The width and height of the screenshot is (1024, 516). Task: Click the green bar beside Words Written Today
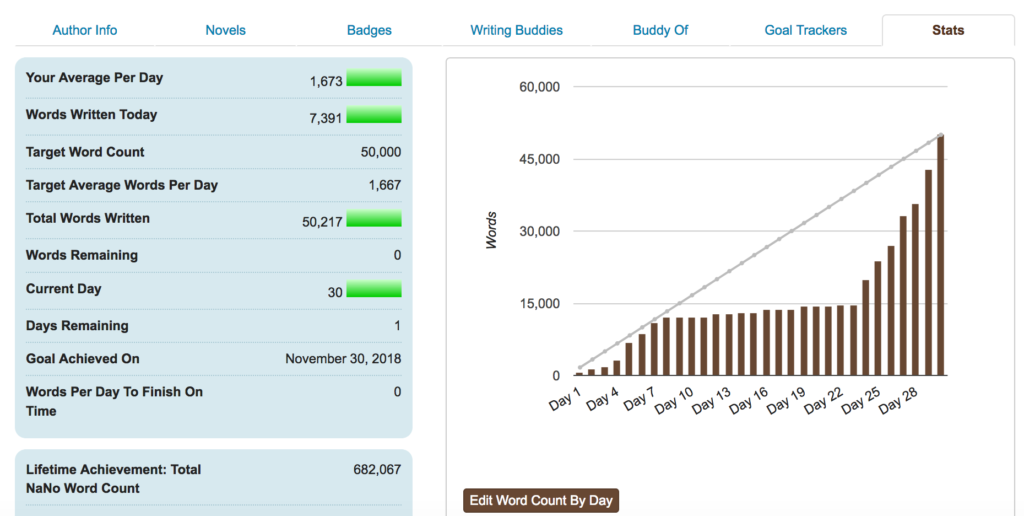point(374,116)
